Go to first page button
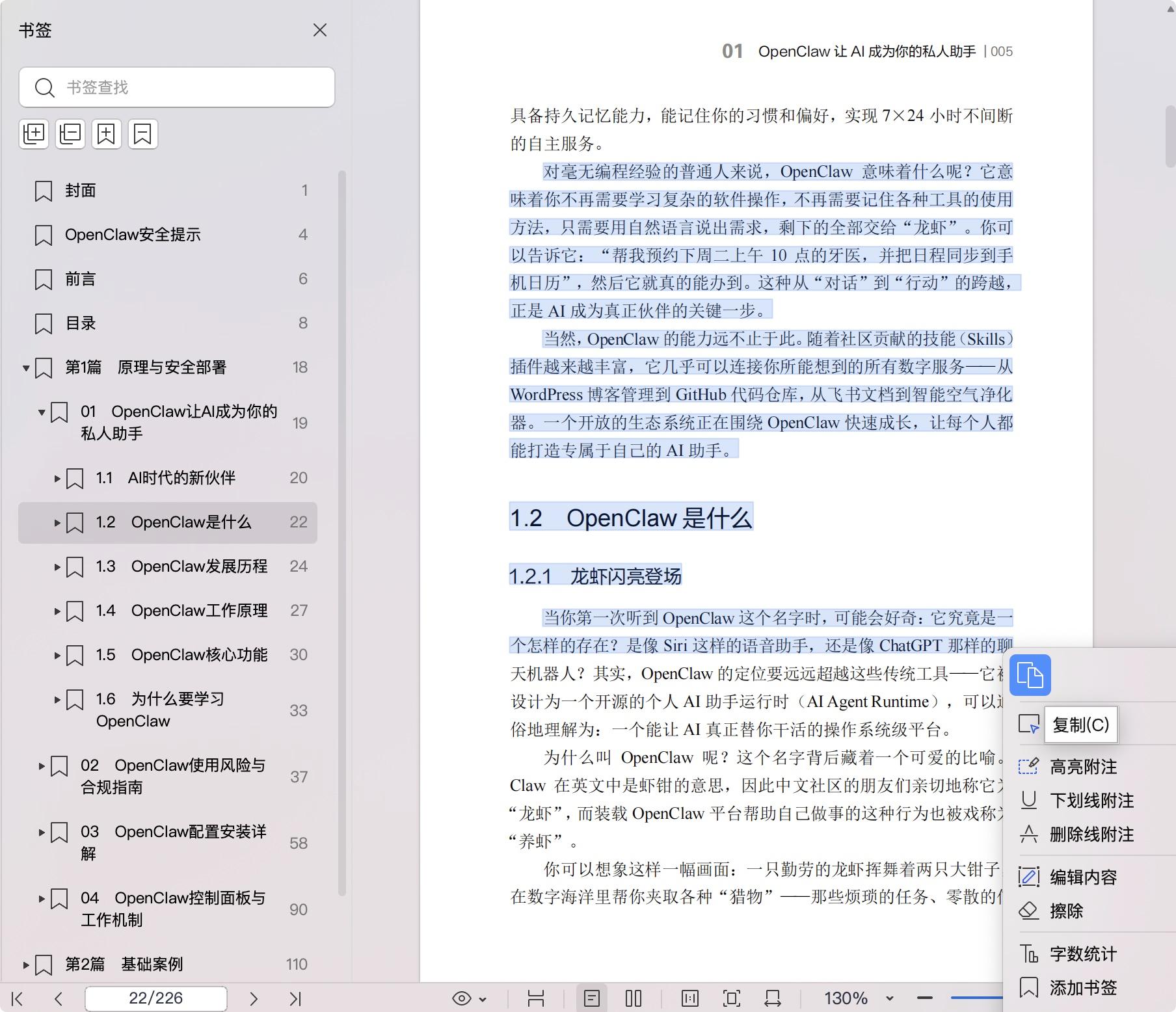Screen dimensions: 1176x1012 coord(18,999)
